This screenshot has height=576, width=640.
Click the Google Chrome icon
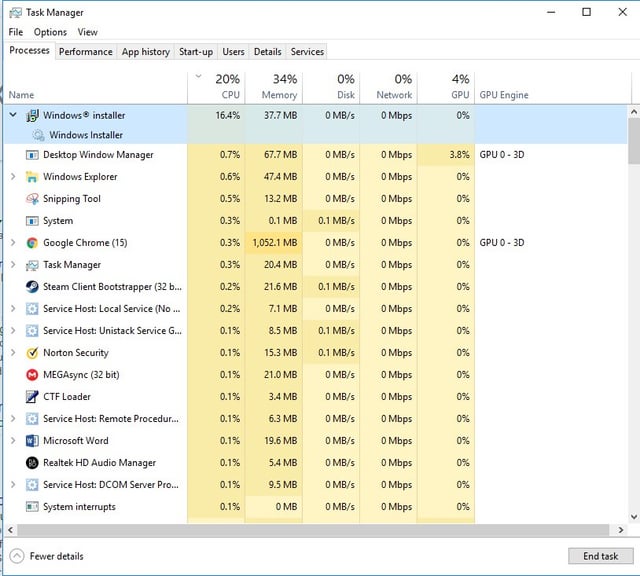32,243
